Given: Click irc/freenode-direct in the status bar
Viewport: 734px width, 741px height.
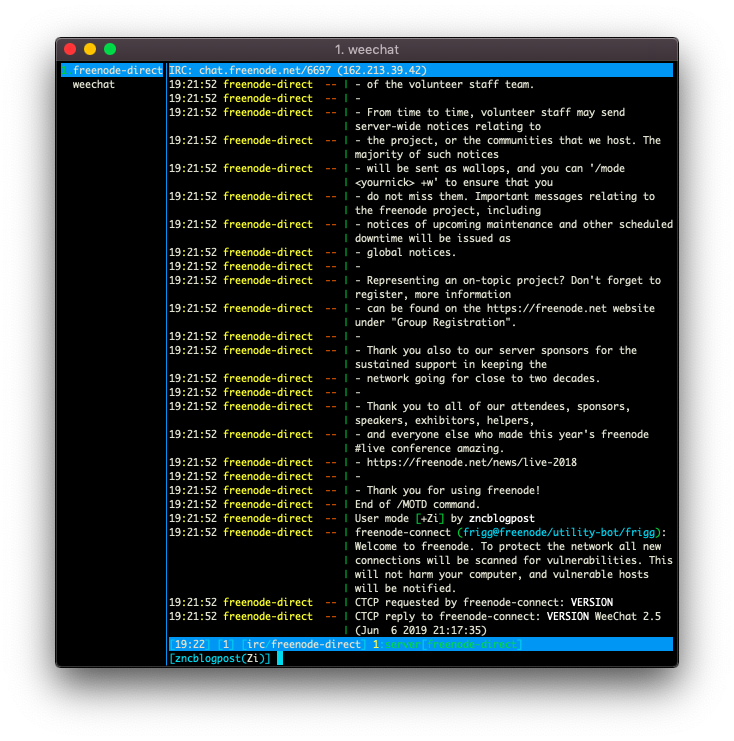Looking at the screenshot, I should click(304, 645).
